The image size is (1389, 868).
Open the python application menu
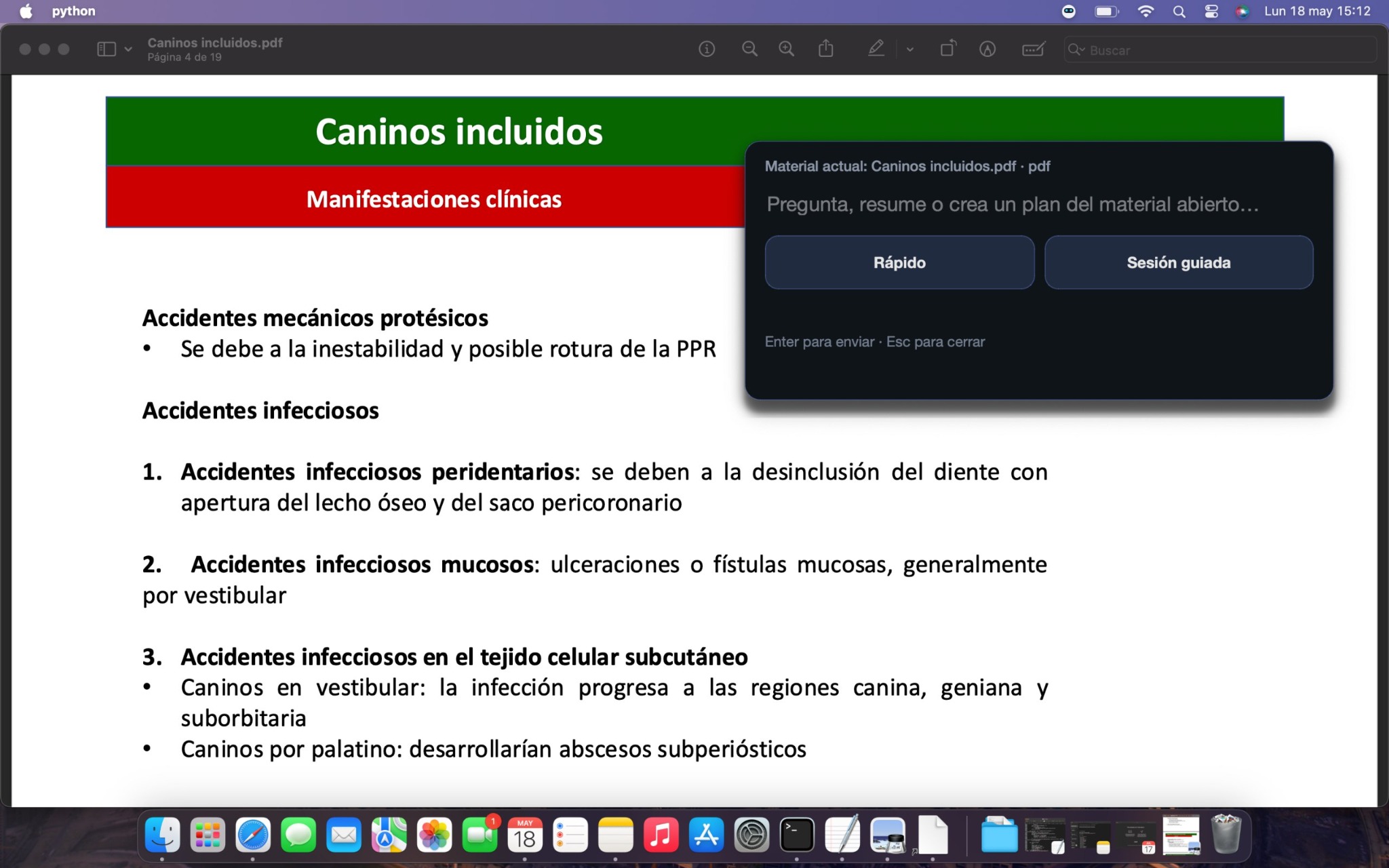point(73,11)
